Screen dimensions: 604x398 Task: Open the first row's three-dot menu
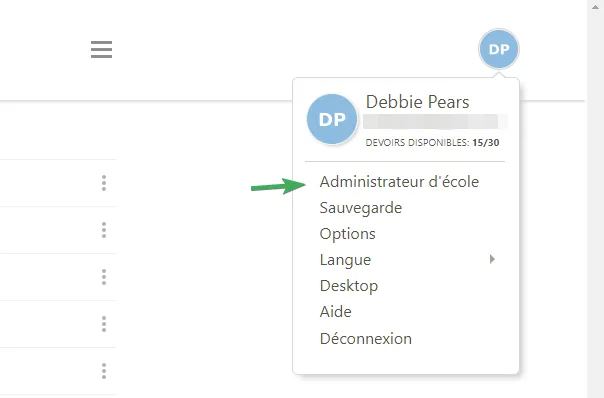point(104,183)
